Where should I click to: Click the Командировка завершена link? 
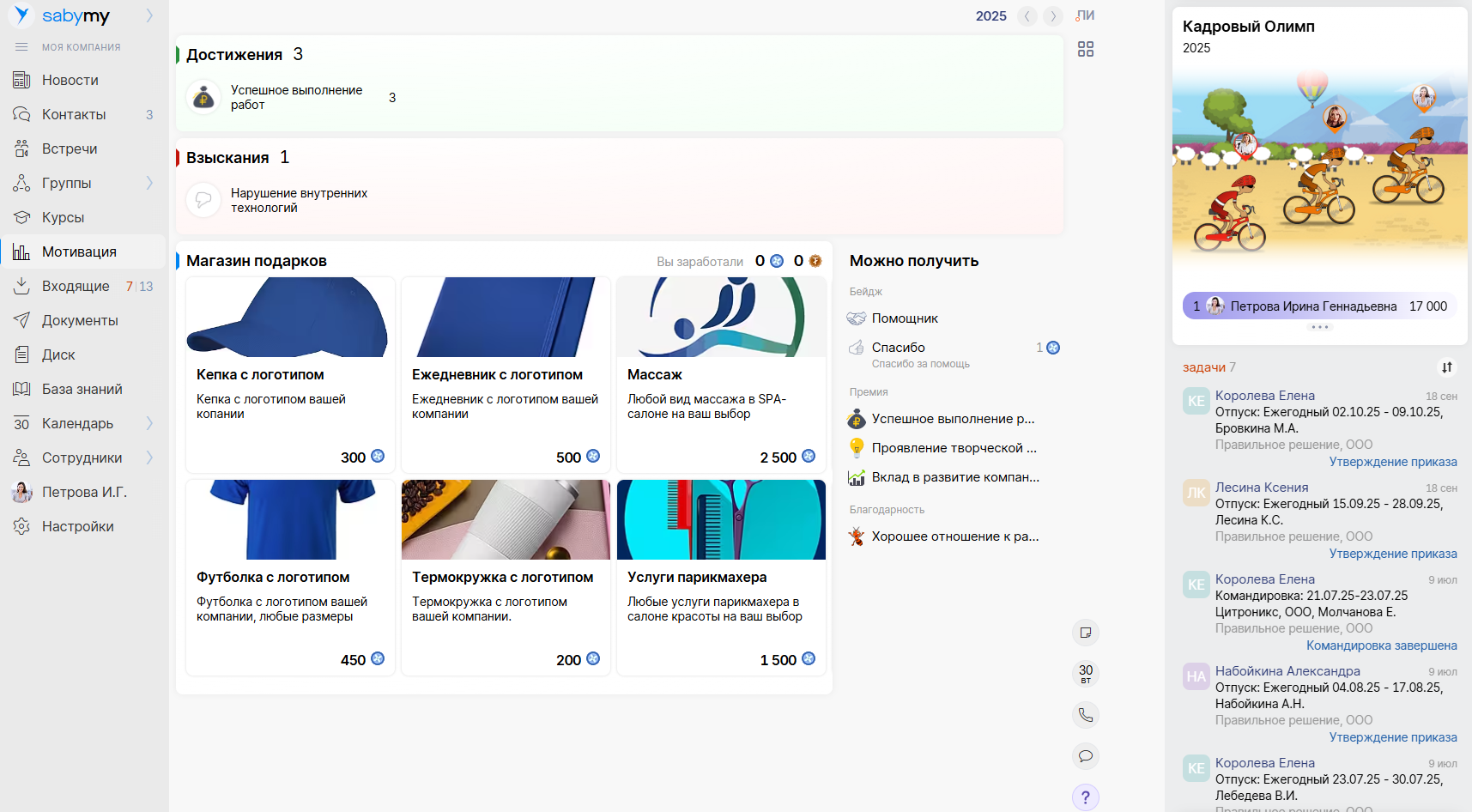pos(1381,645)
